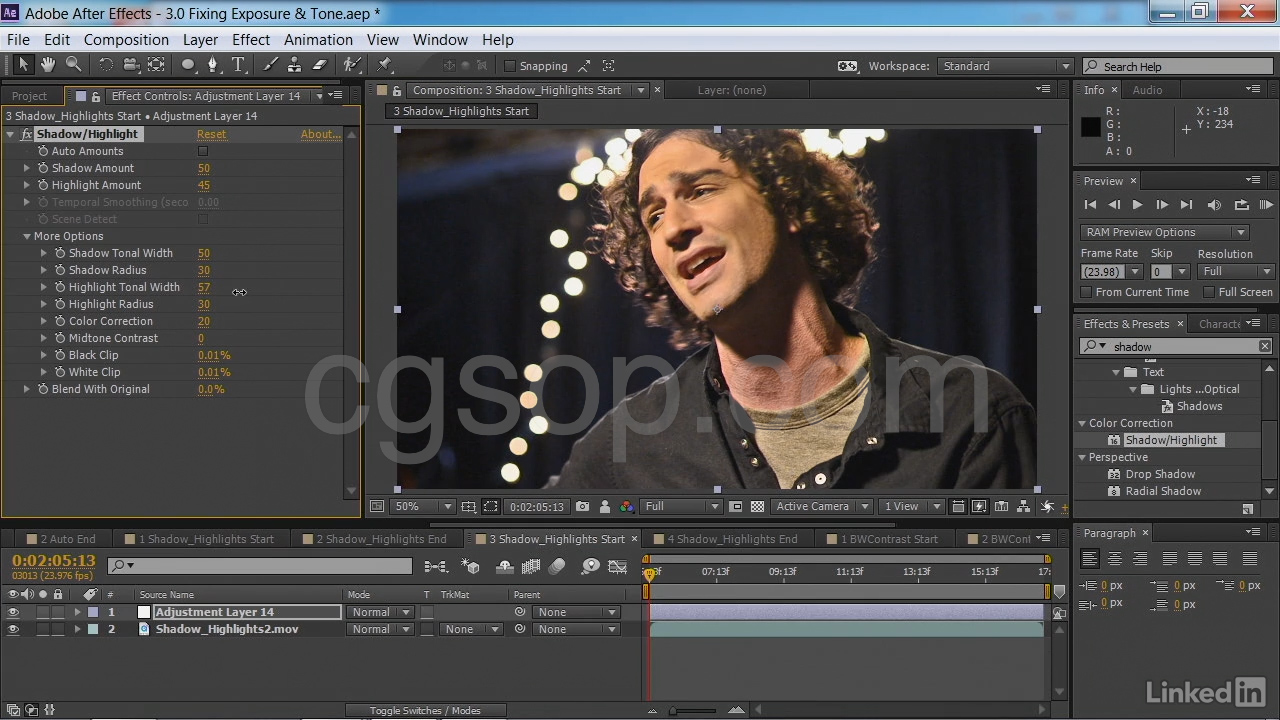This screenshot has width=1280, height=720.
Task: Select the Horizontal Type tool
Action: pos(239,65)
